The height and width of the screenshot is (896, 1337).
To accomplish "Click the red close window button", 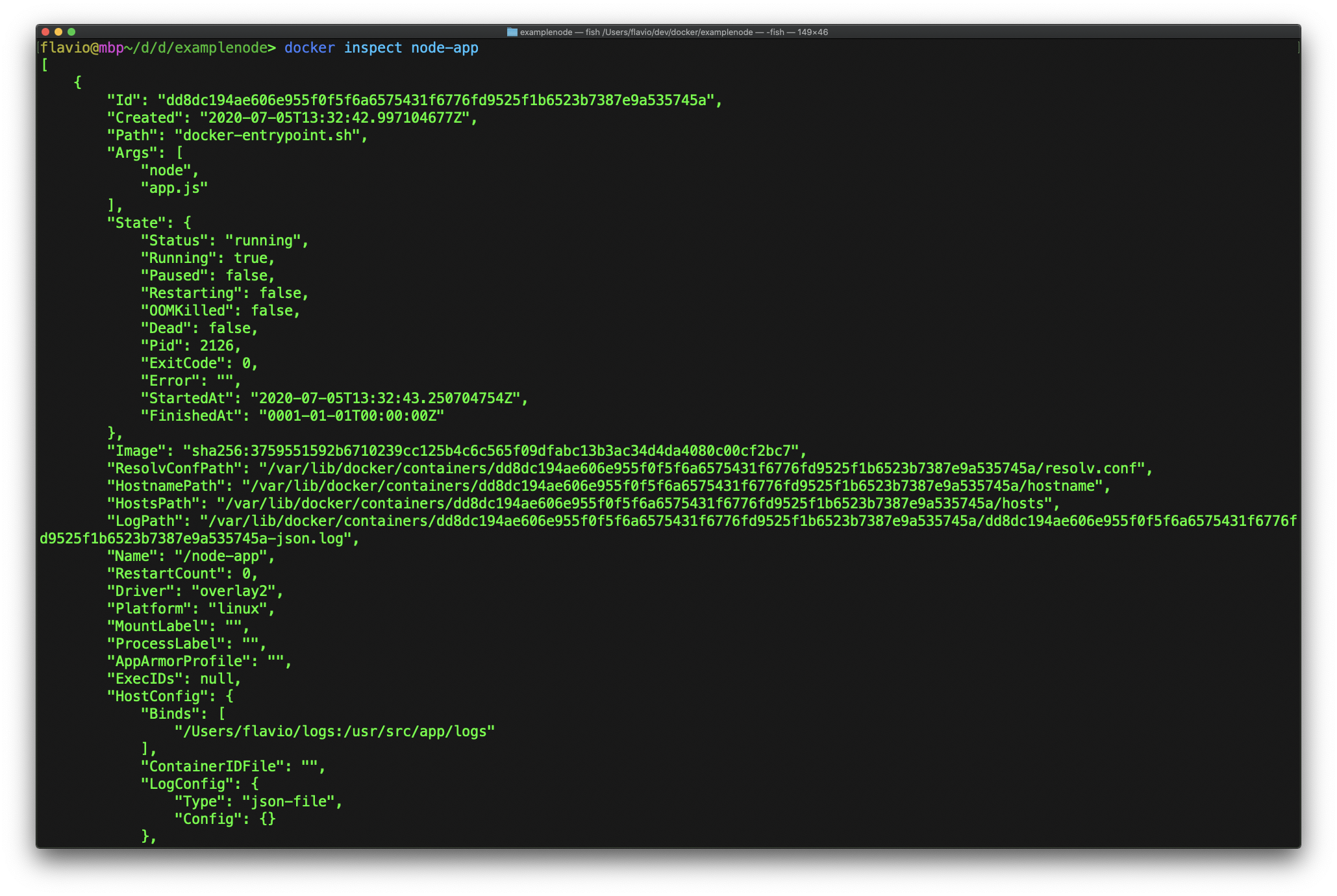I will 45,32.
